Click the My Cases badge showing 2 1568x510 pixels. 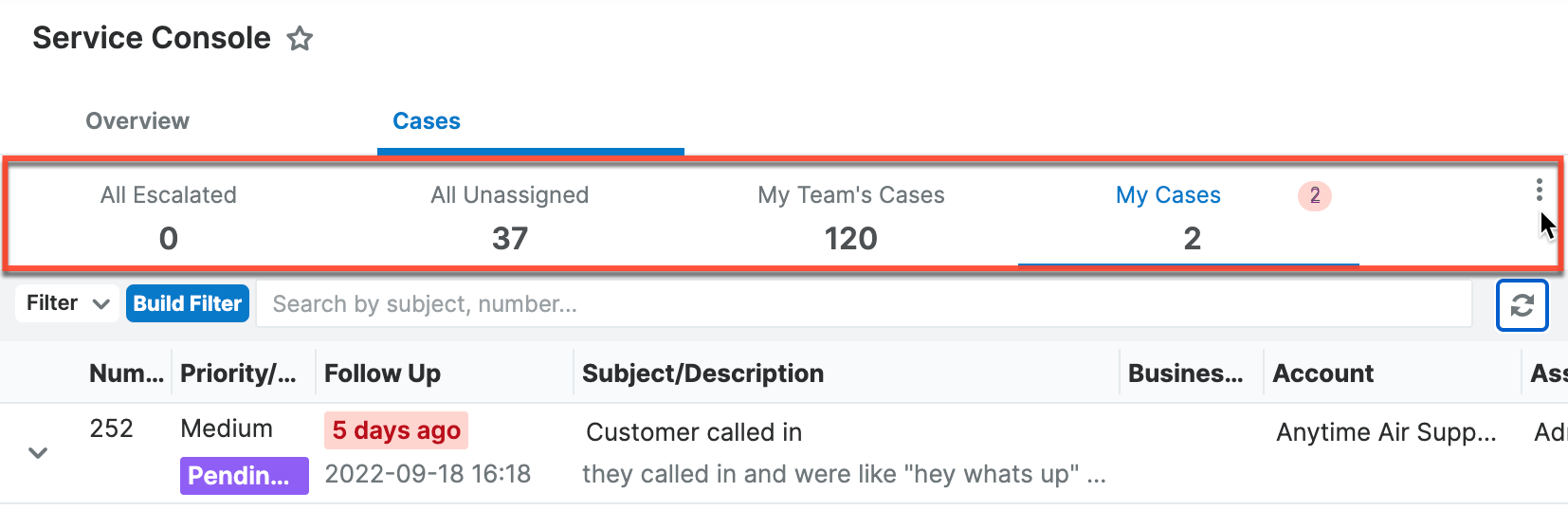tap(1314, 195)
